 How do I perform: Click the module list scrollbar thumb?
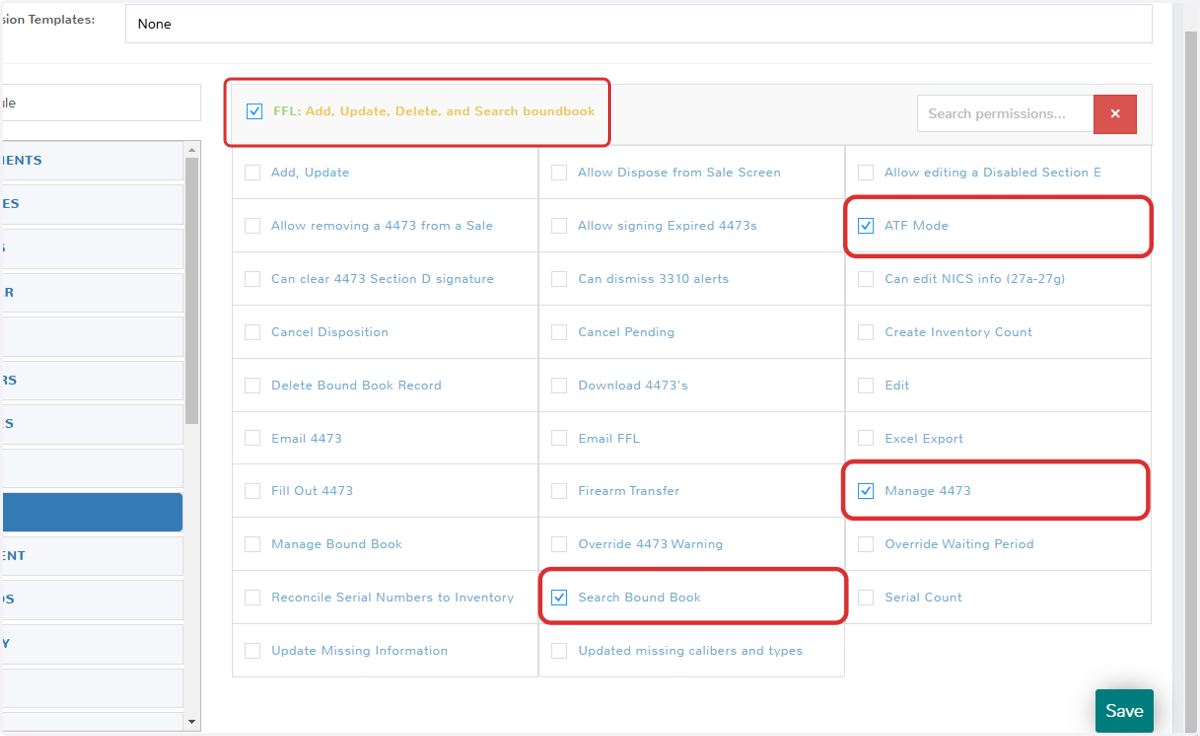click(x=192, y=291)
